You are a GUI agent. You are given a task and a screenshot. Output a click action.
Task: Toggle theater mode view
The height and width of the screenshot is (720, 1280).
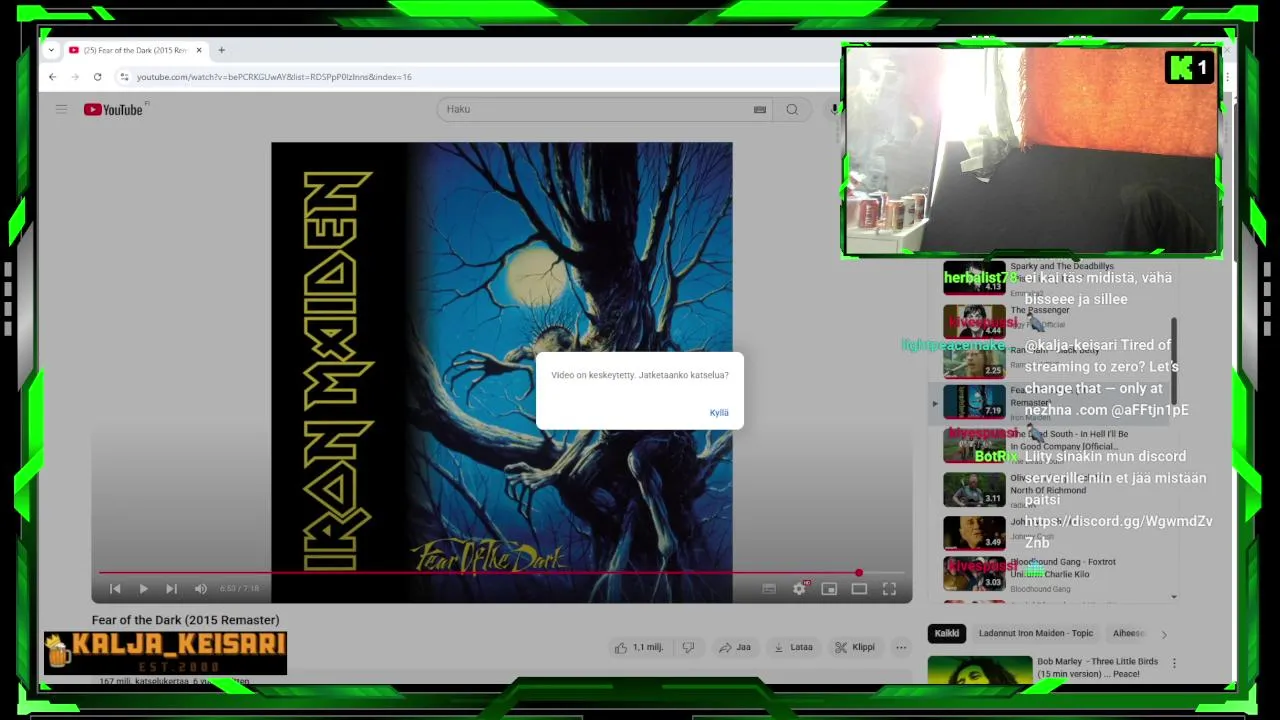click(x=859, y=589)
